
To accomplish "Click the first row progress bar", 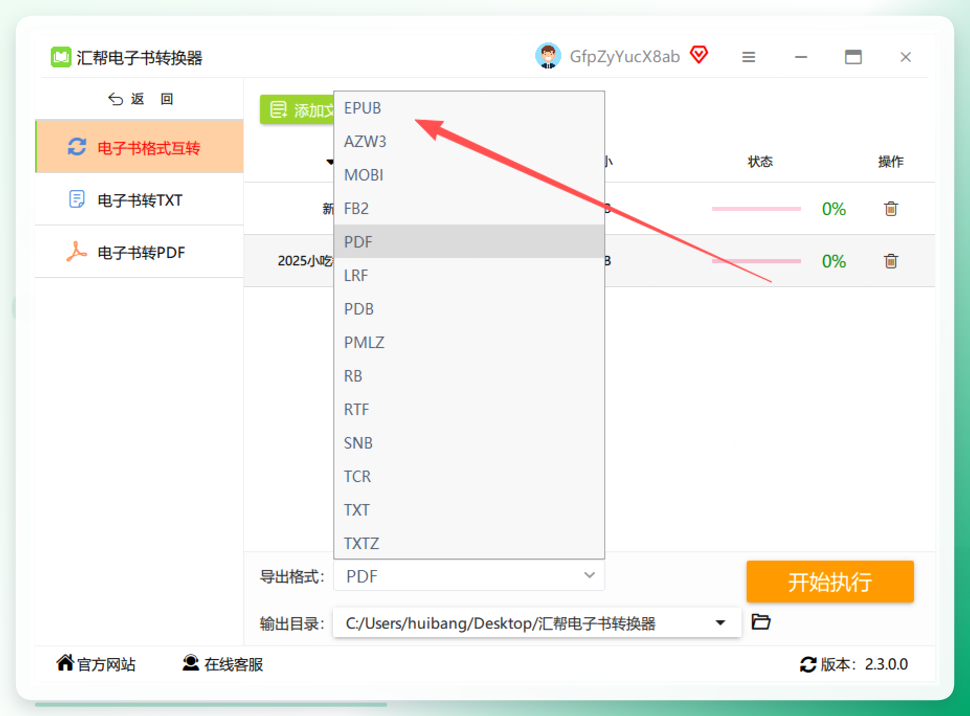I will (x=756, y=209).
